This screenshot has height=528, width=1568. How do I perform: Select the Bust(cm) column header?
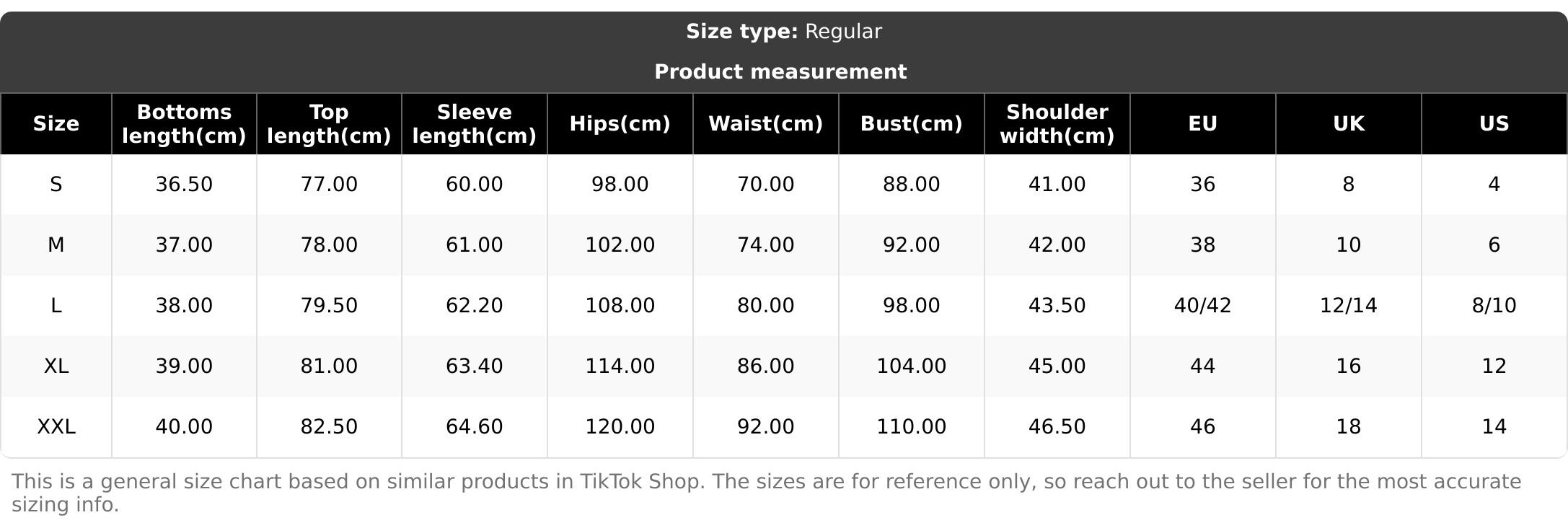pyautogui.click(x=911, y=124)
